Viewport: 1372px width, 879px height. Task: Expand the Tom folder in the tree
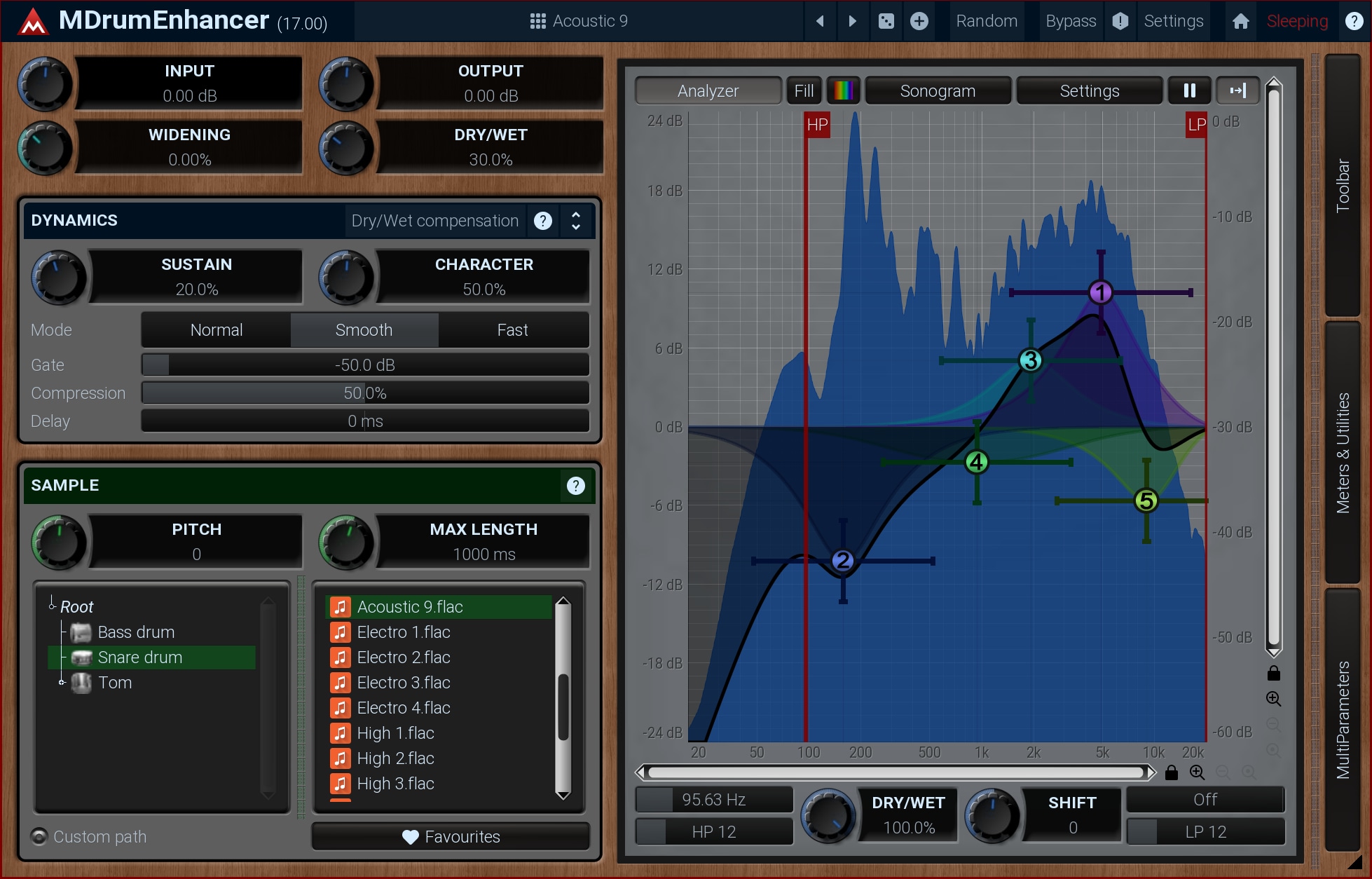coord(62,682)
